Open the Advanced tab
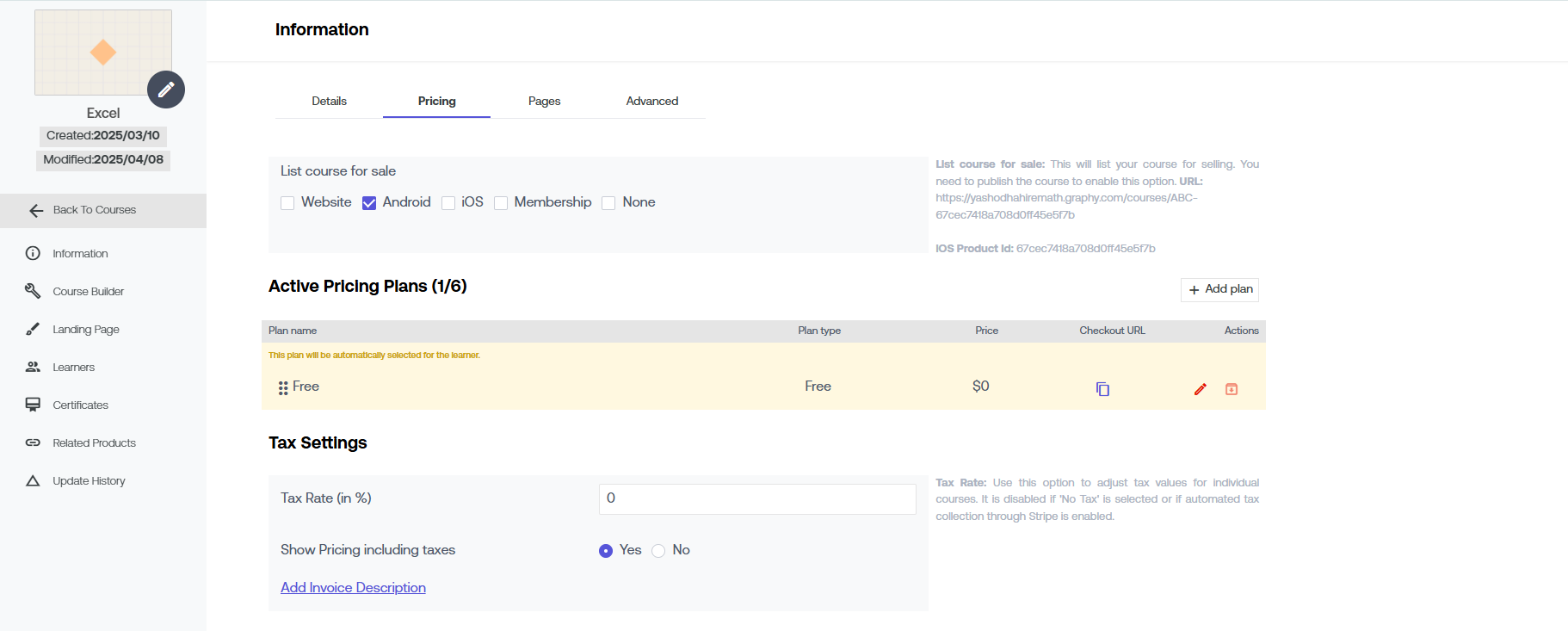 [651, 102]
